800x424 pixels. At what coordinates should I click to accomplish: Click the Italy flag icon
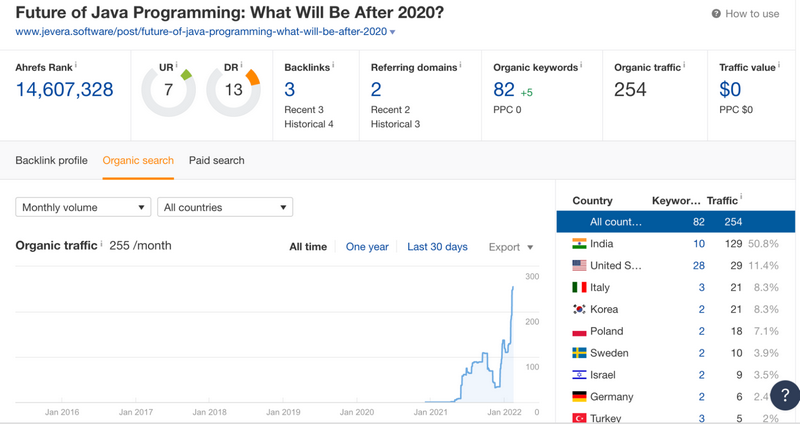(x=579, y=287)
